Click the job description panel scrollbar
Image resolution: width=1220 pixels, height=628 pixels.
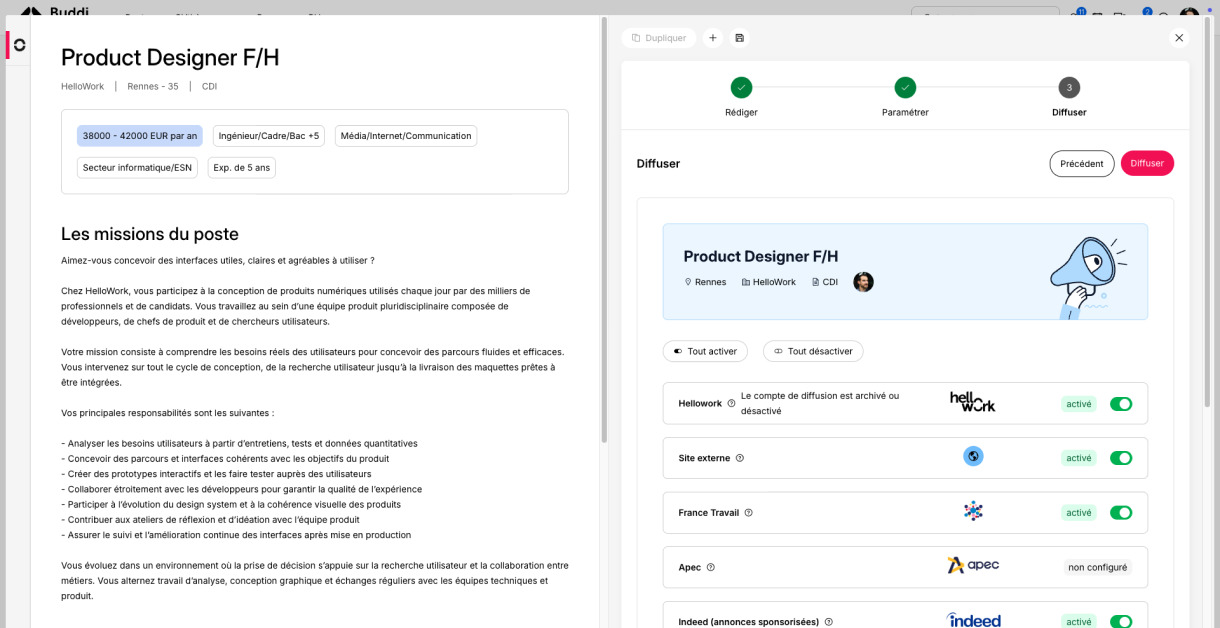604,230
